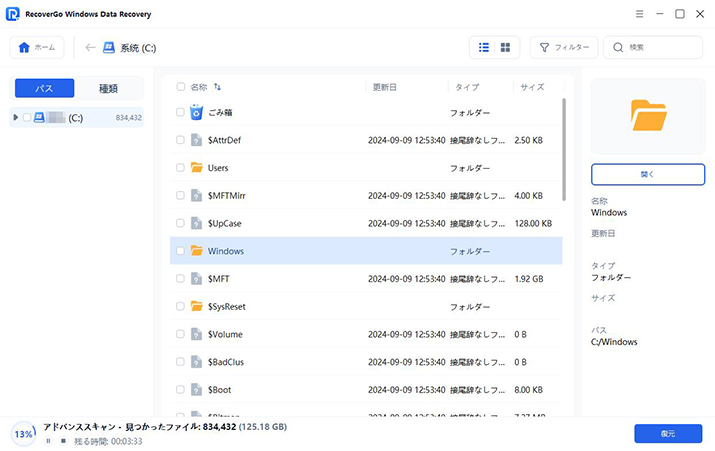Switch to list view layout
The height and width of the screenshot is (451, 715).
[484, 47]
